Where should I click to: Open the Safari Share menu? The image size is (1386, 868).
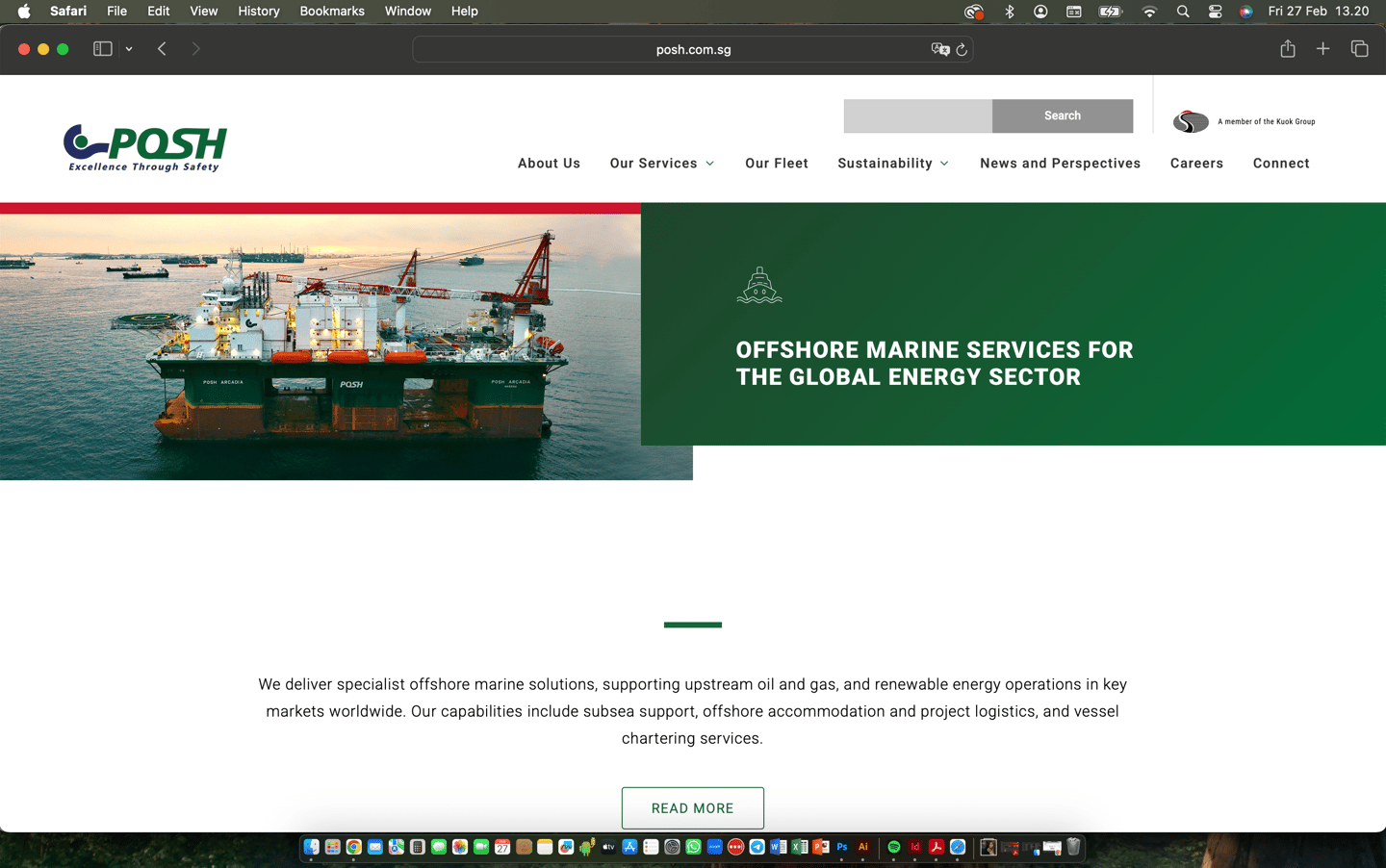point(1287,49)
